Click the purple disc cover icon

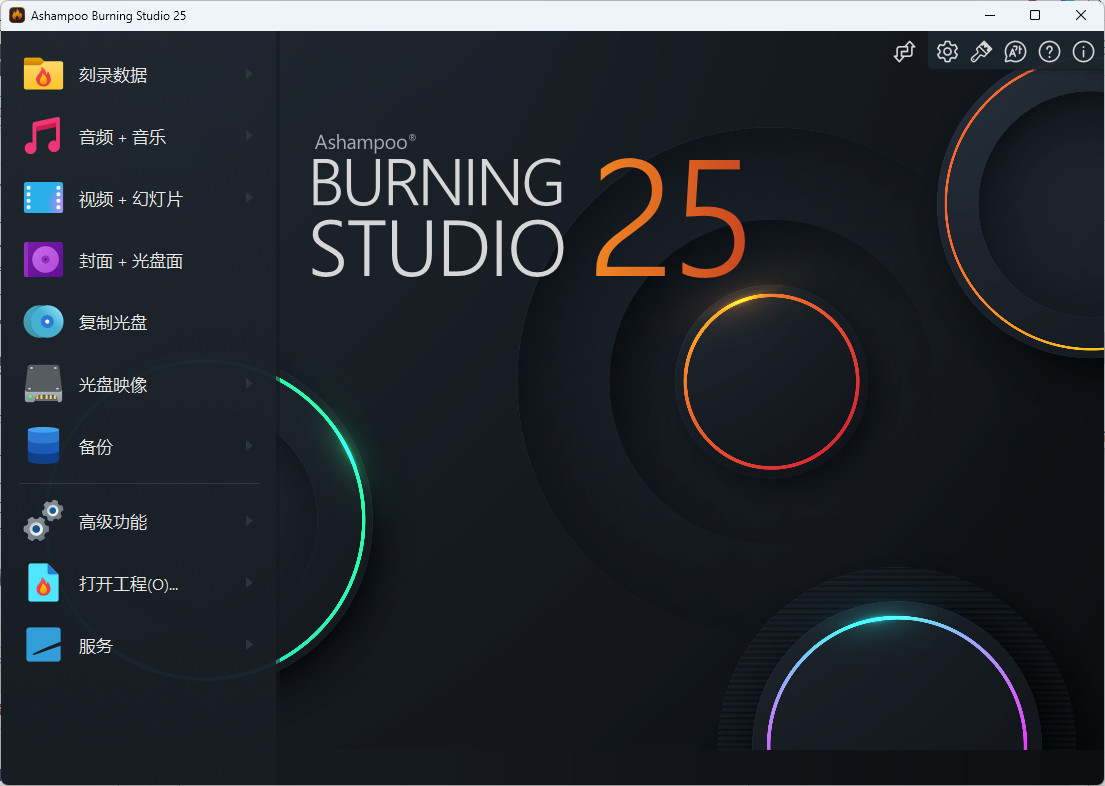pyautogui.click(x=43, y=260)
